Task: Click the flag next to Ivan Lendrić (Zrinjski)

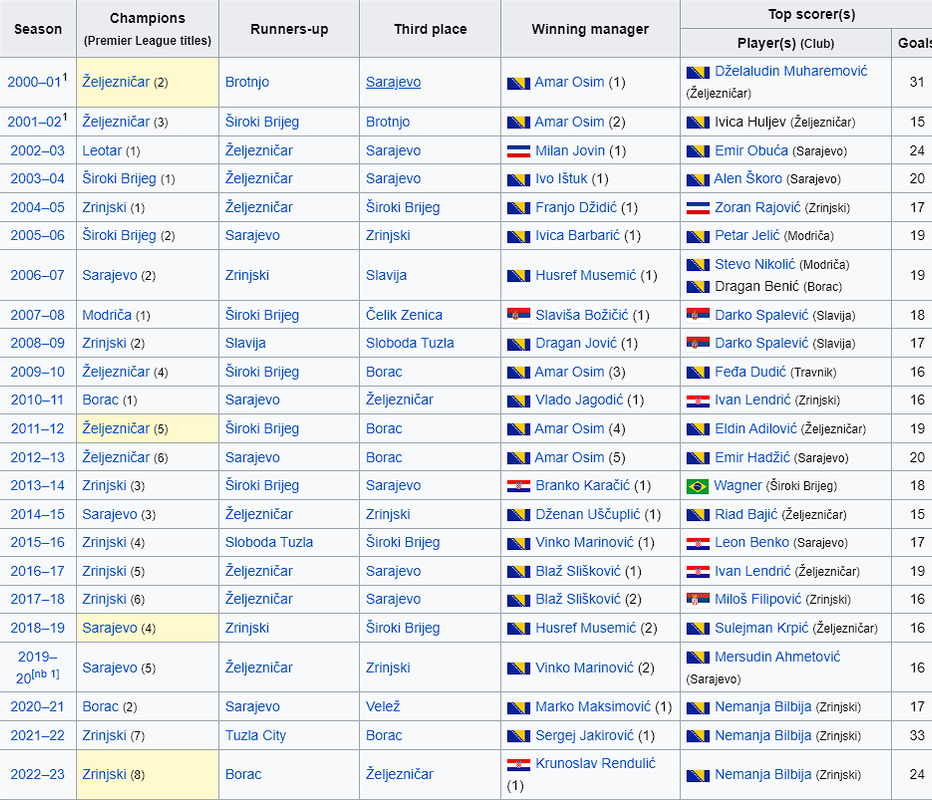Action: [x=698, y=401]
